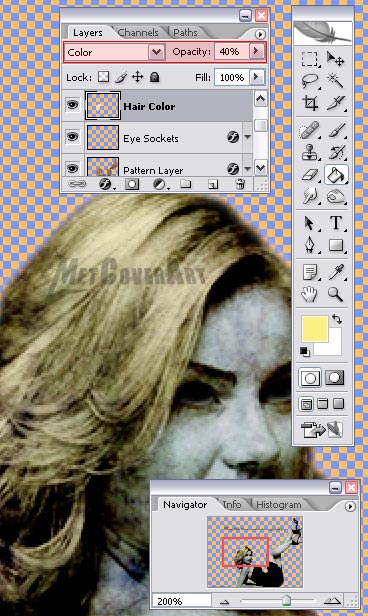Select the Healing Brush tool

[x=310, y=130]
